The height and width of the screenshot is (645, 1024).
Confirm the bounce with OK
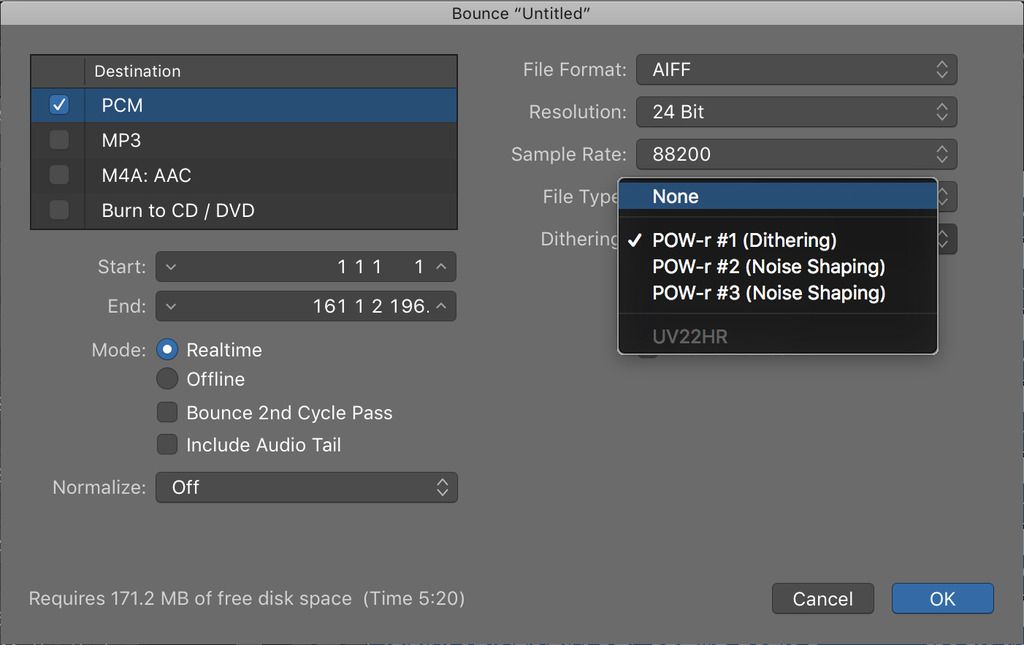tap(942, 599)
